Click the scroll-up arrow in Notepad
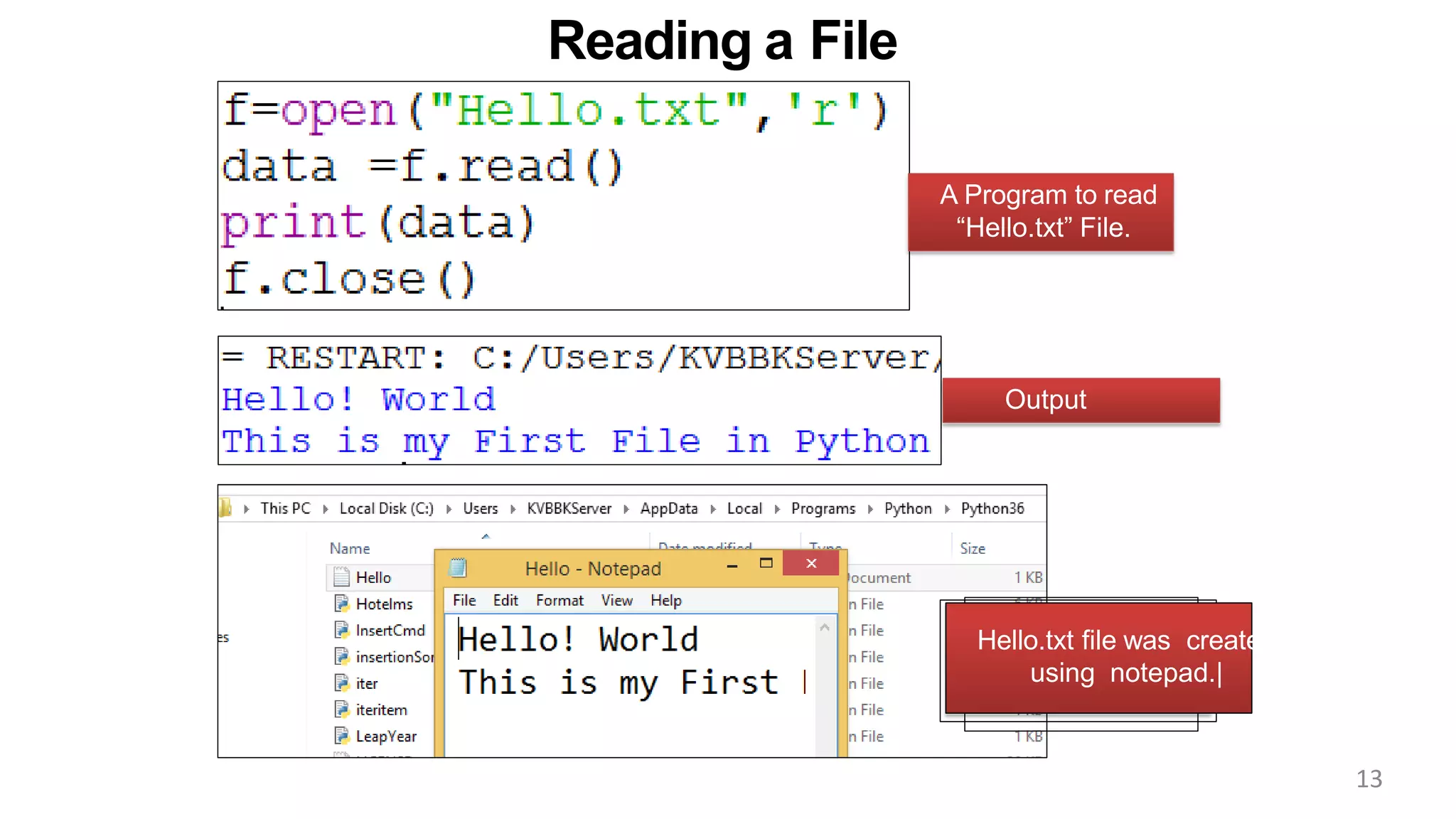 825,627
